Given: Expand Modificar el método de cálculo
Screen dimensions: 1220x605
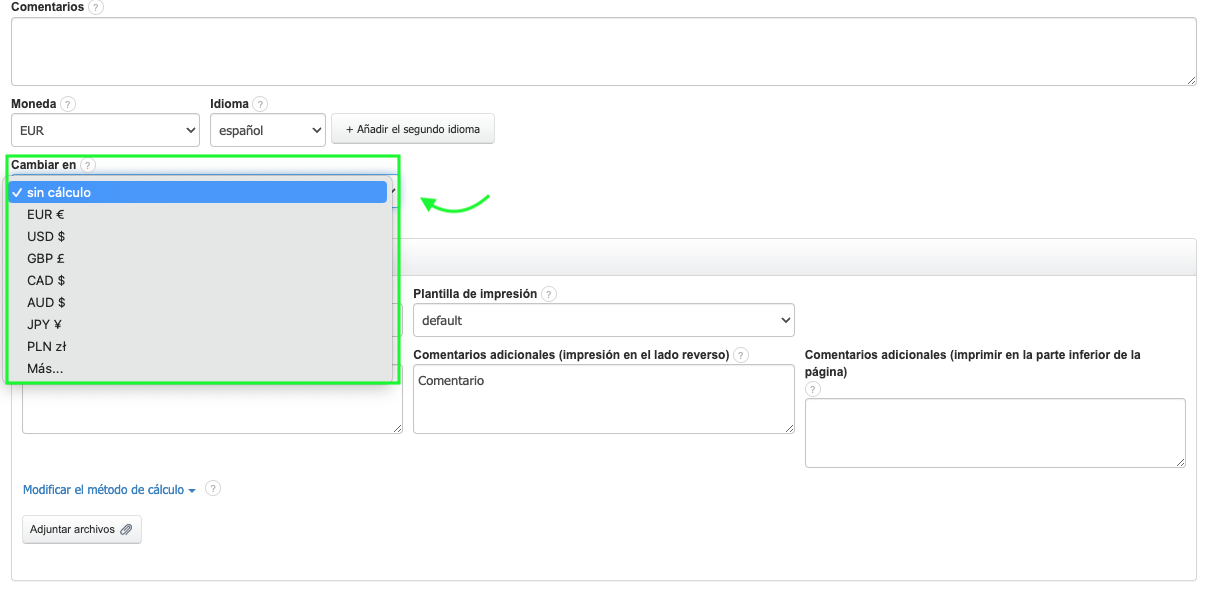Looking at the screenshot, I should click(109, 490).
